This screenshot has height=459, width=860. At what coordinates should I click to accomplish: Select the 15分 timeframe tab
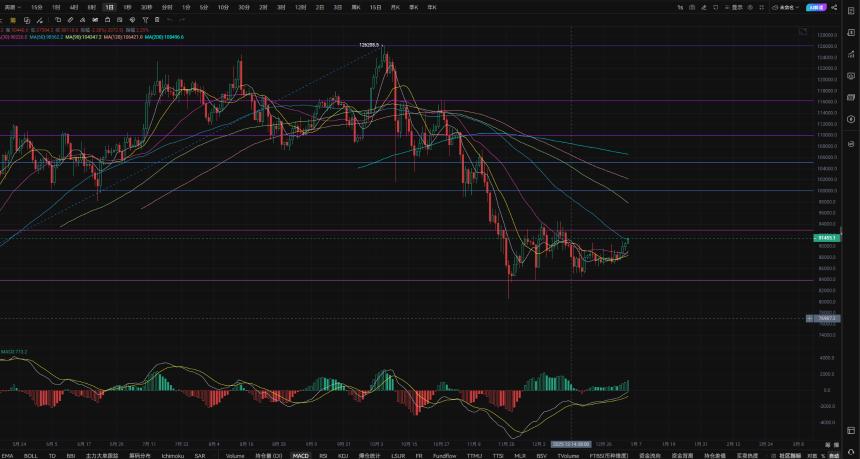click(x=36, y=8)
